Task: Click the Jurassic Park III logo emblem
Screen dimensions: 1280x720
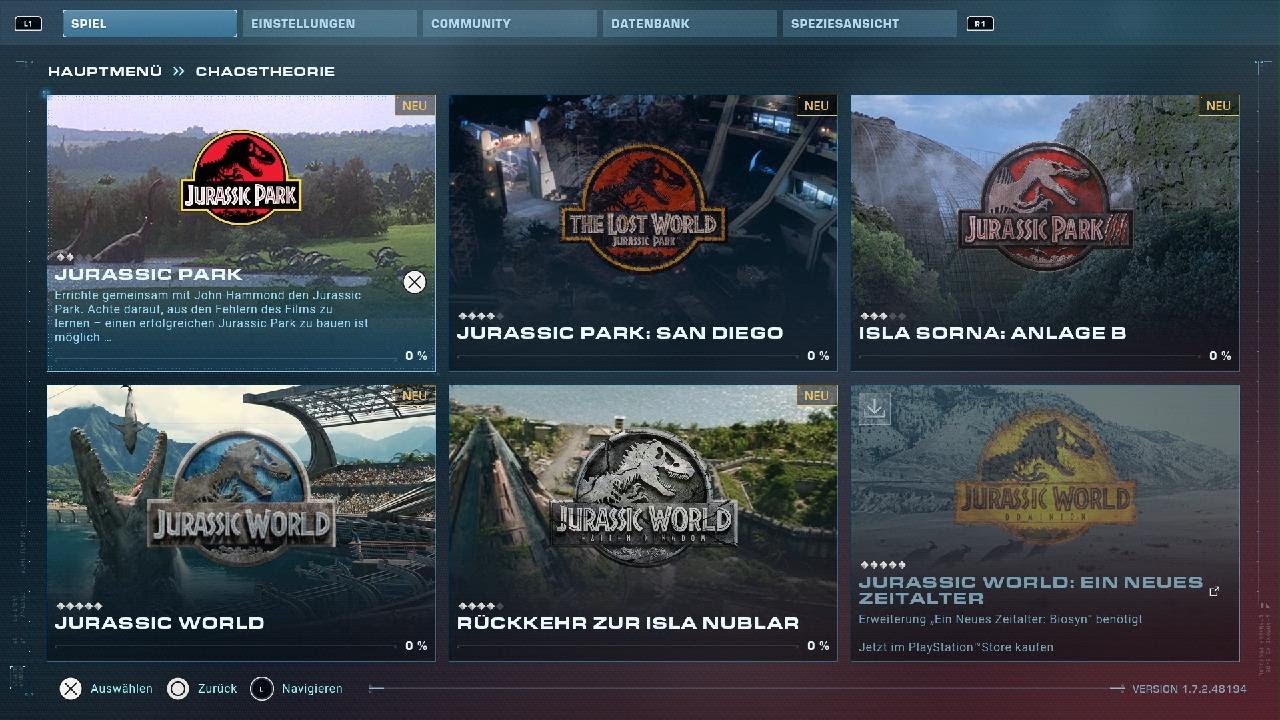Action: coord(1045,207)
